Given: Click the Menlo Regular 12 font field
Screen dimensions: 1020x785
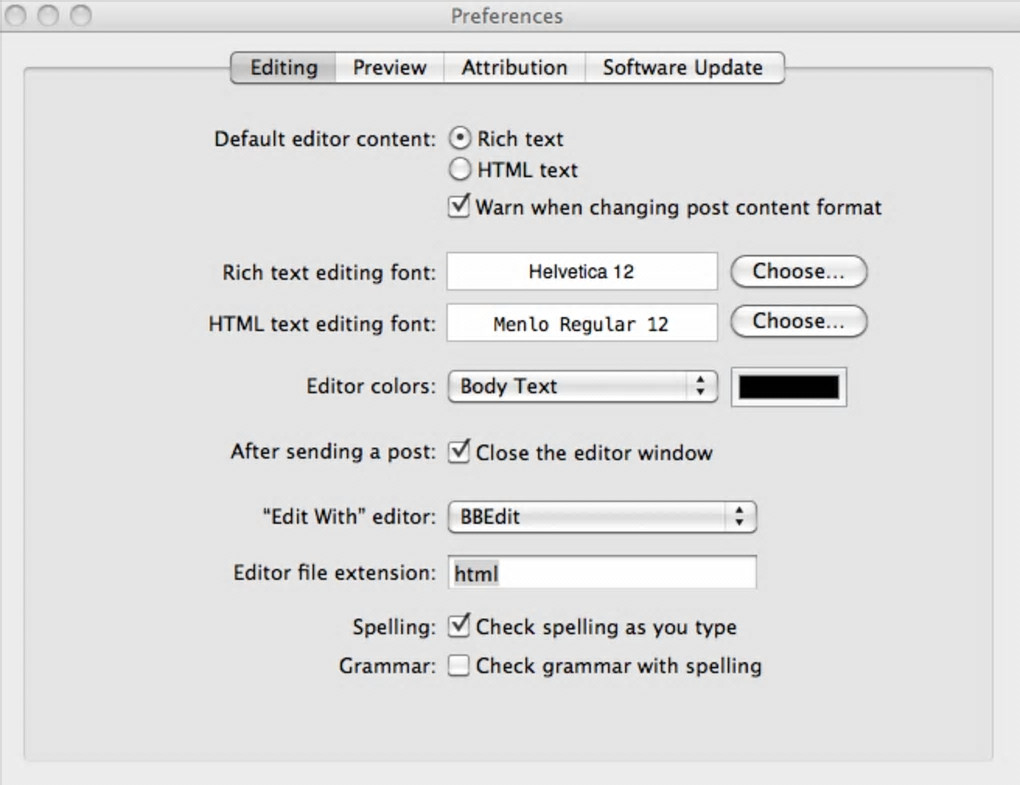Looking at the screenshot, I should 582,324.
